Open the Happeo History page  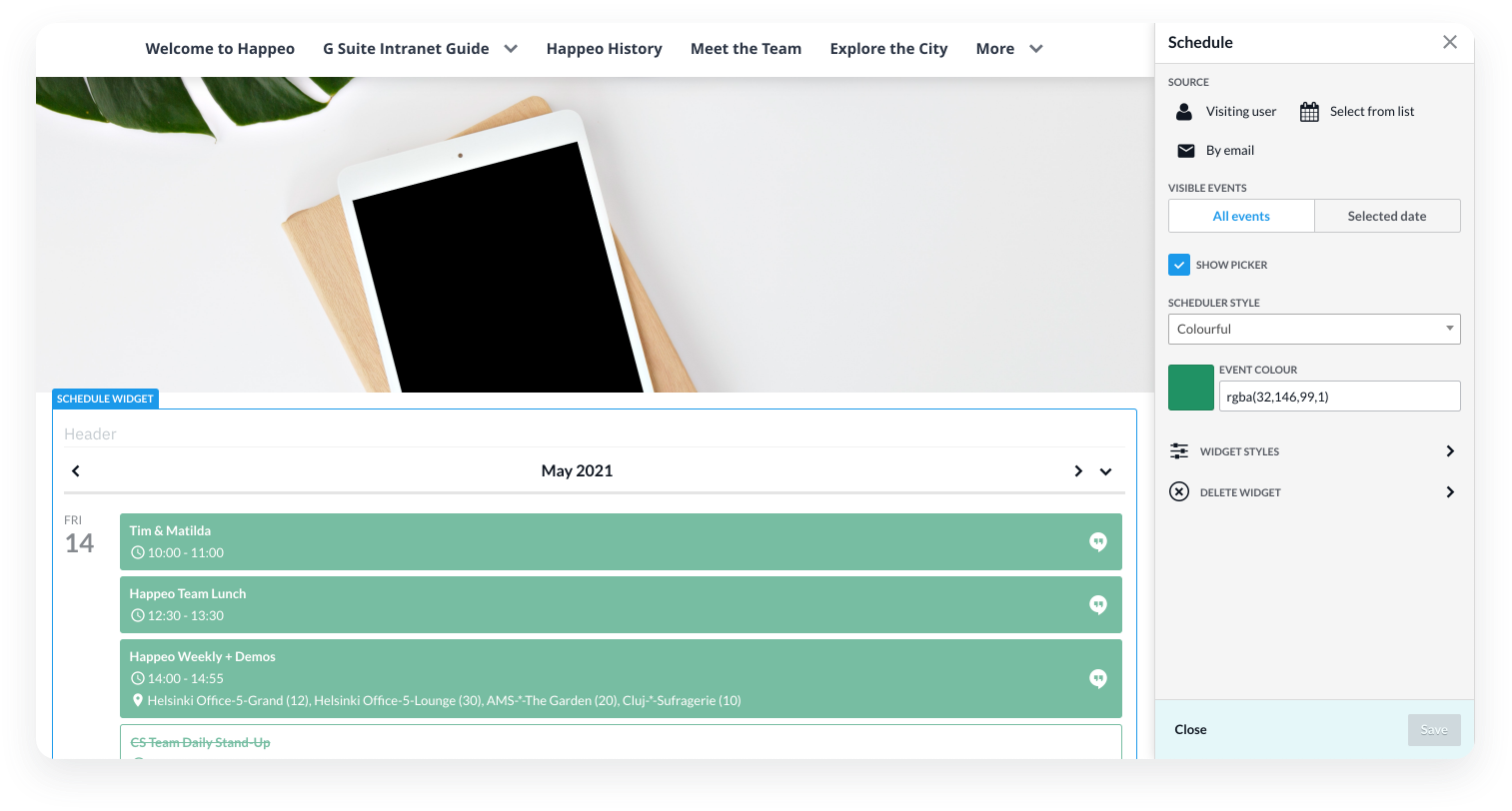pos(604,49)
